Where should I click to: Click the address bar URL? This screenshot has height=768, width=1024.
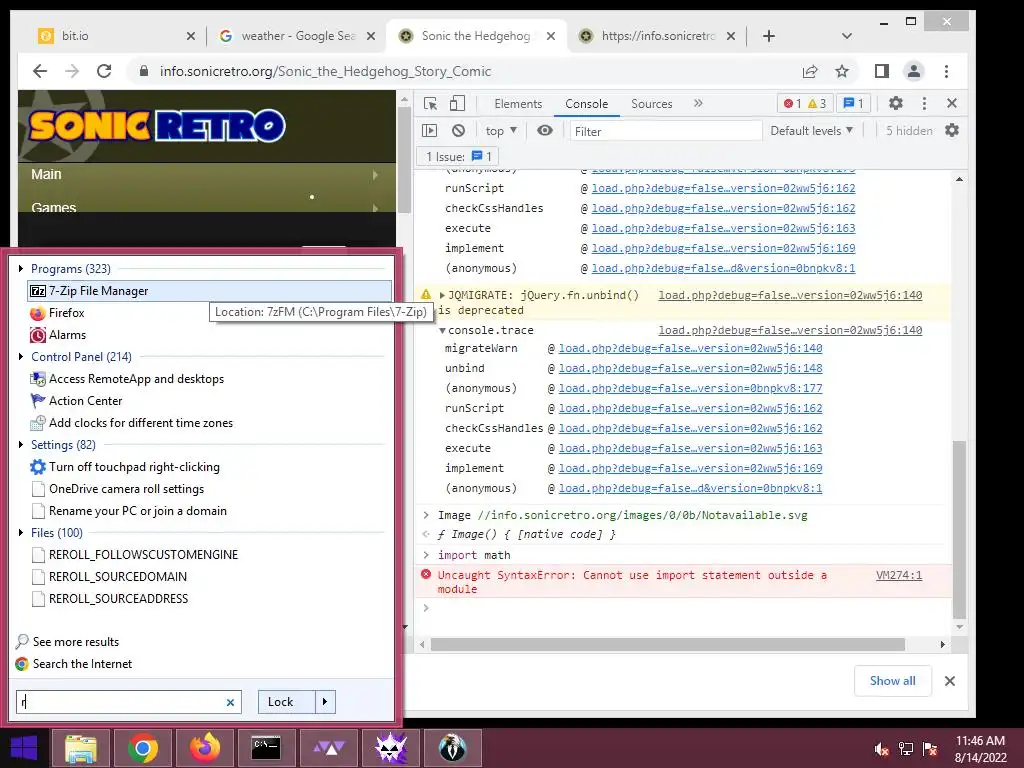[325, 71]
